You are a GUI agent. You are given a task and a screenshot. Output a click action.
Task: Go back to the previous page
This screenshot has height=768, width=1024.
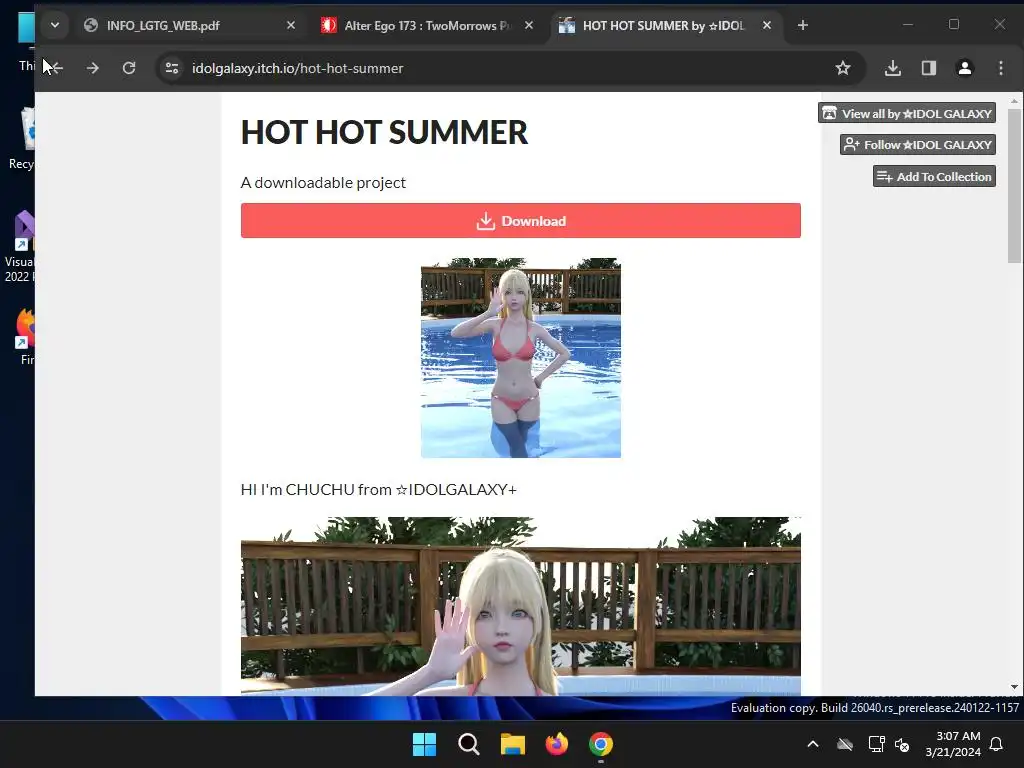click(56, 68)
